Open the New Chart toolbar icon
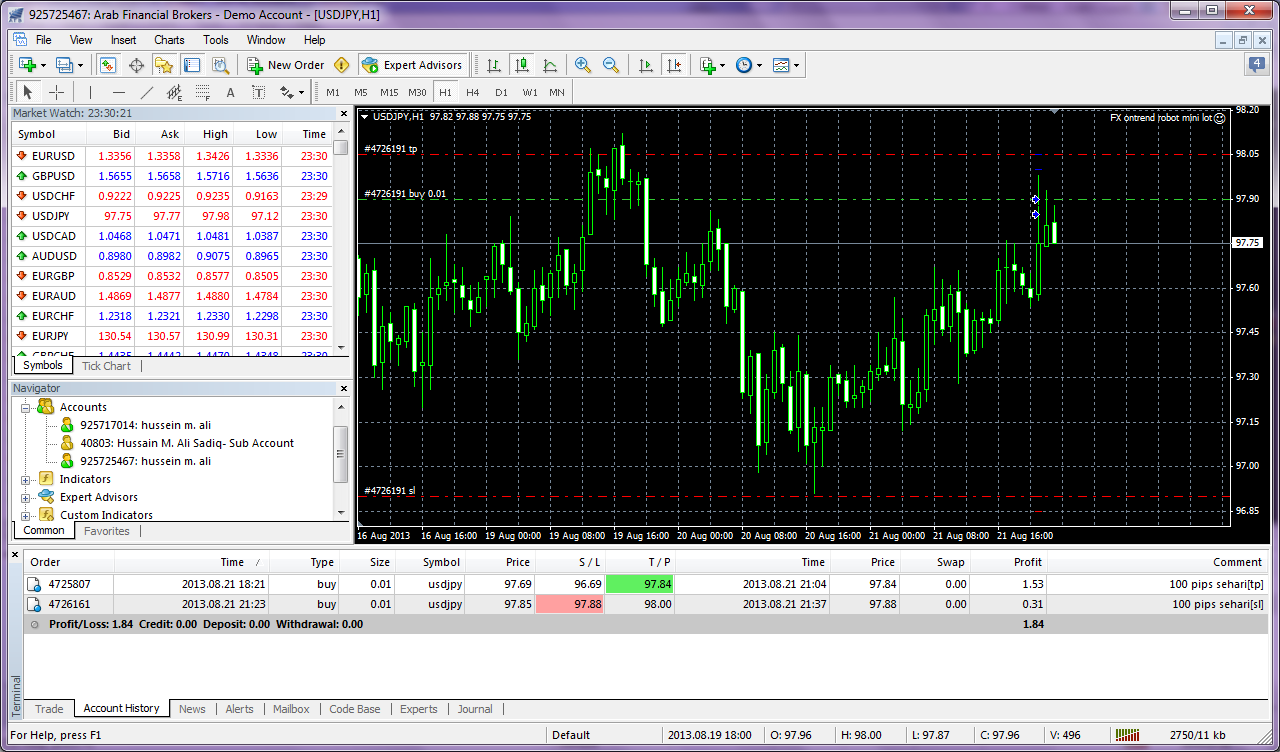Viewport: 1280px width, 752px height. 31,65
